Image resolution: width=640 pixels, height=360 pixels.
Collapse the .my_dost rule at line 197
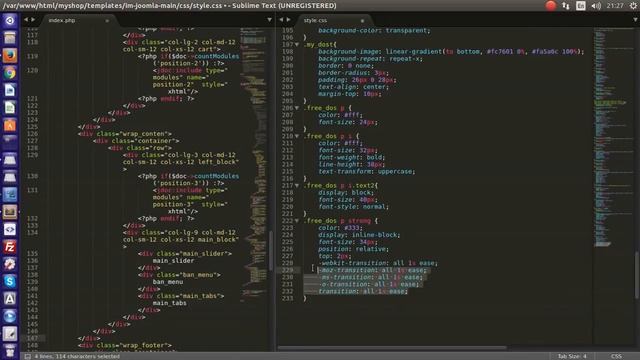pos(297,44)
